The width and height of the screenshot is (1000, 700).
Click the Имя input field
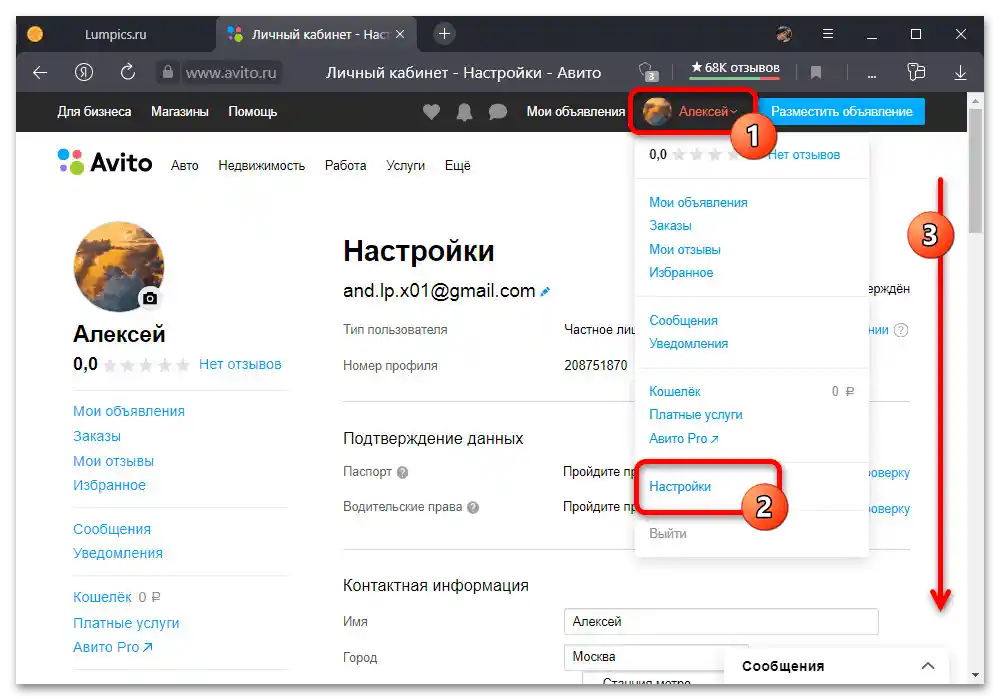[x=721, y=622]
